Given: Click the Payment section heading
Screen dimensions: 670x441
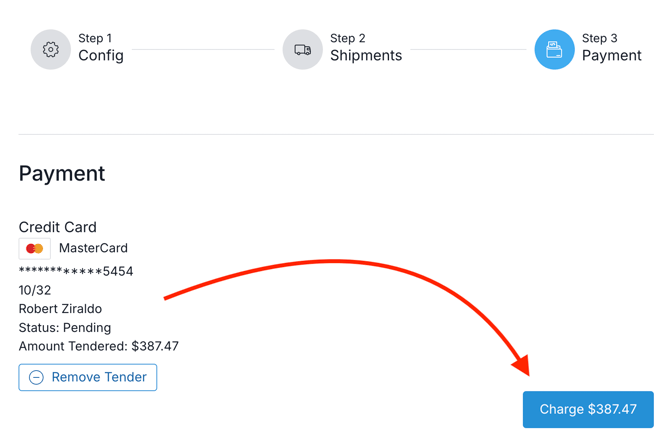Looking at the screenshot, I should (x=62, y=174).
